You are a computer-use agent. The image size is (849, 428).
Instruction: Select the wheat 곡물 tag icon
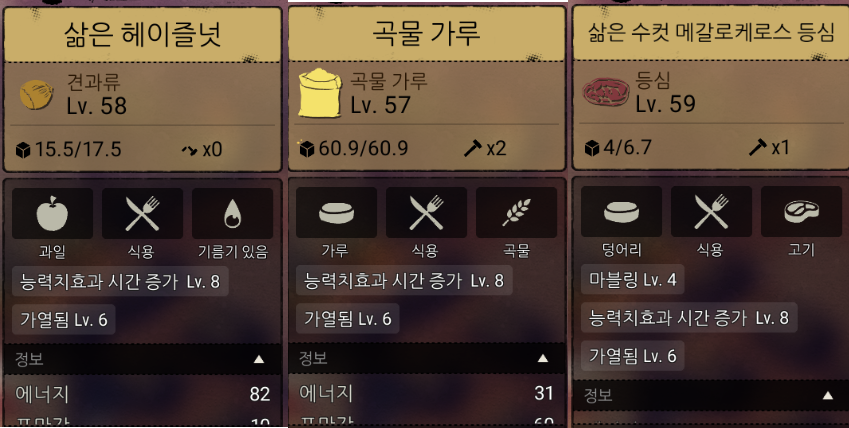(x=516, y=212)
